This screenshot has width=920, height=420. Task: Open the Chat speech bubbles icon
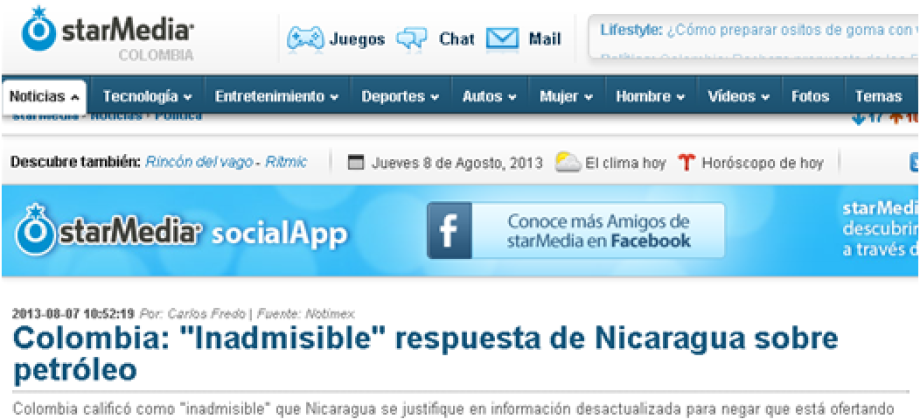[x=411, y=39]
